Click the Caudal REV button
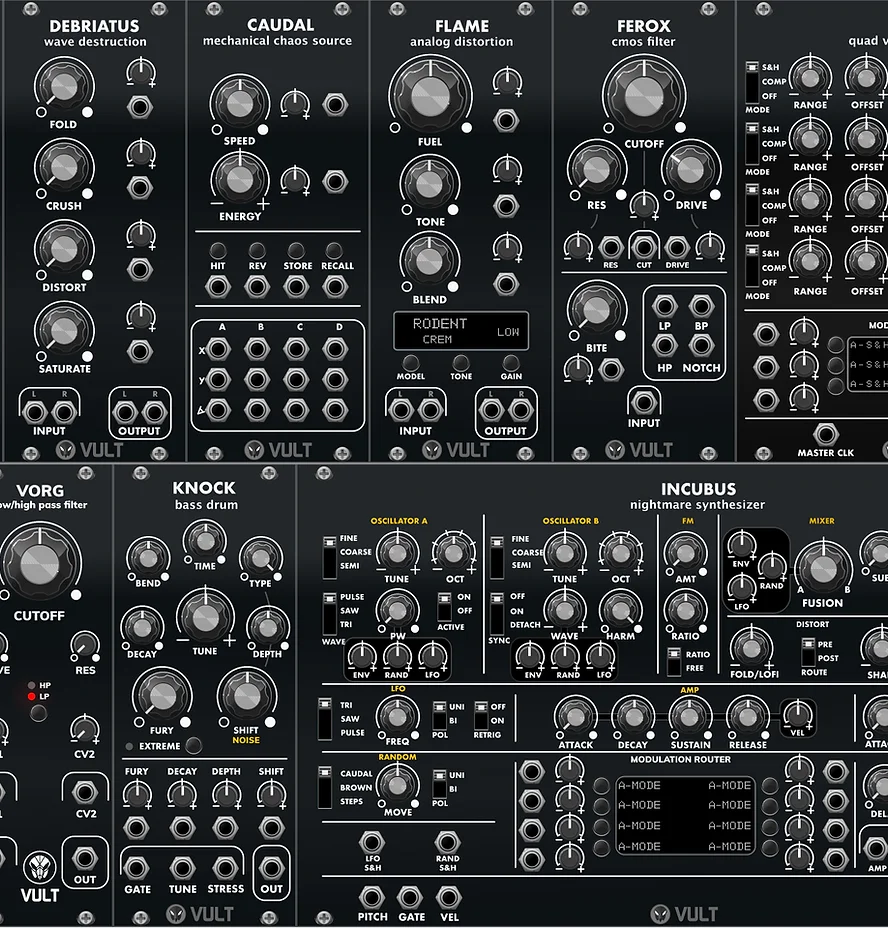The width and height of the screenshot is (888, 928). (256, 250)
